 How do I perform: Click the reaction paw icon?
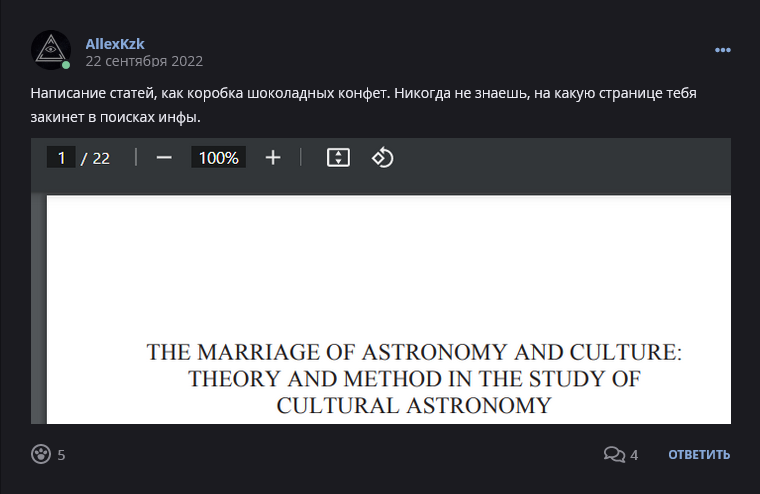point(41,454)
